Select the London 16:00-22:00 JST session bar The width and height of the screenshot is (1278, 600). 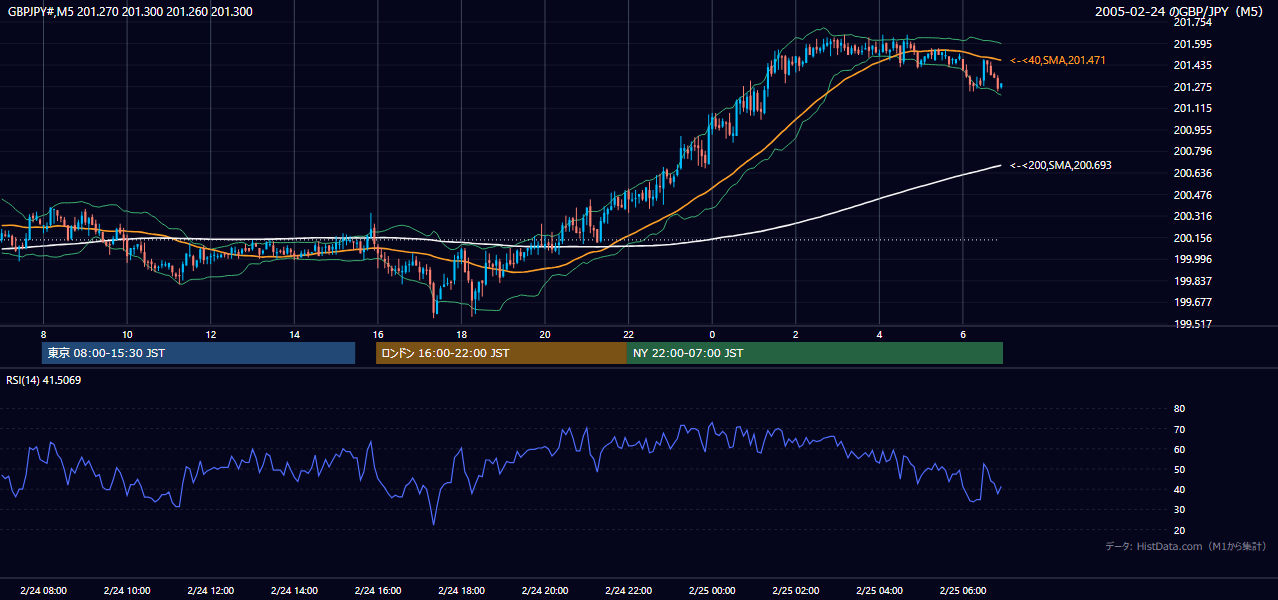tap(501, 353)
